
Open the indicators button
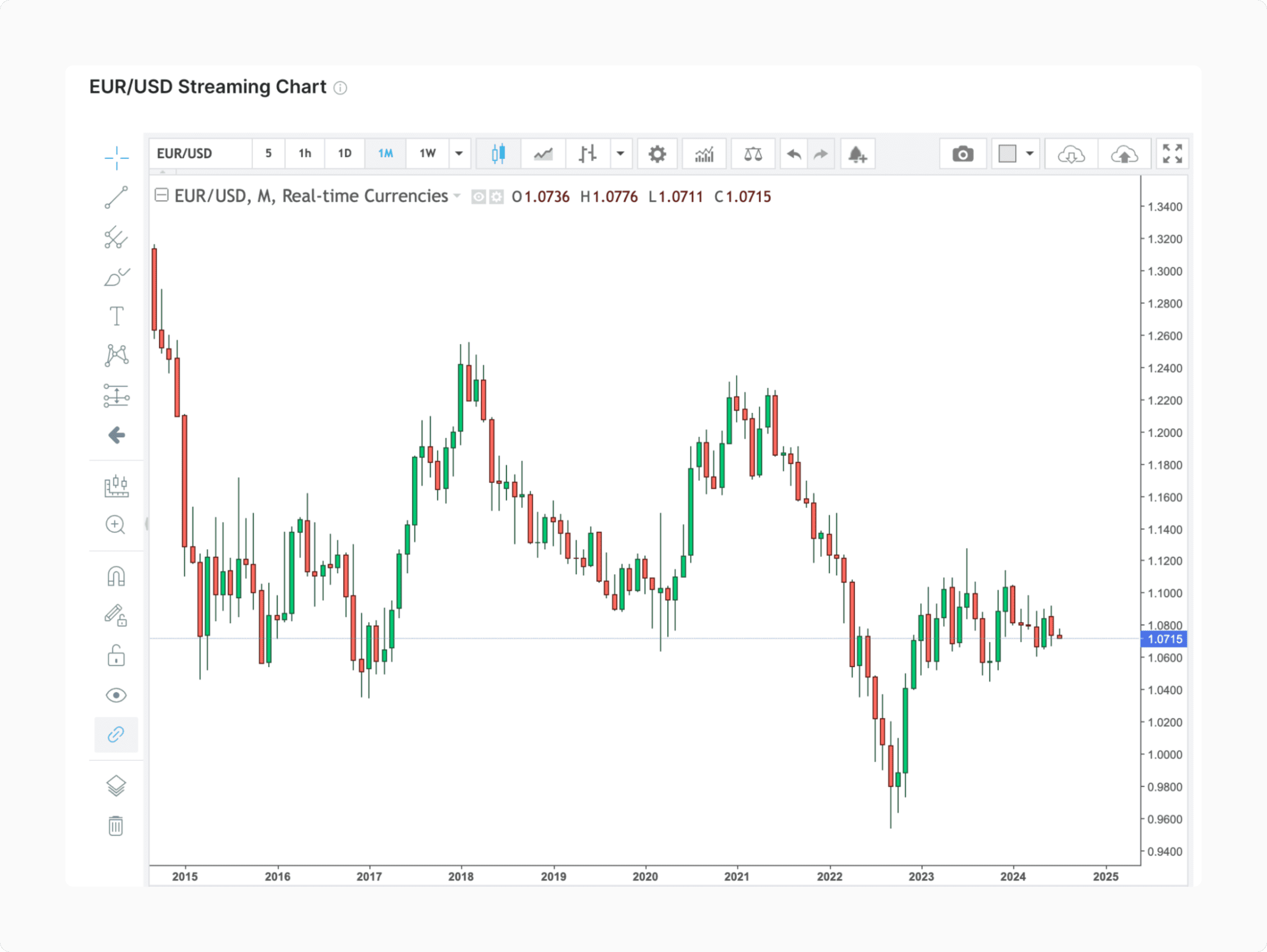point(704,153)
